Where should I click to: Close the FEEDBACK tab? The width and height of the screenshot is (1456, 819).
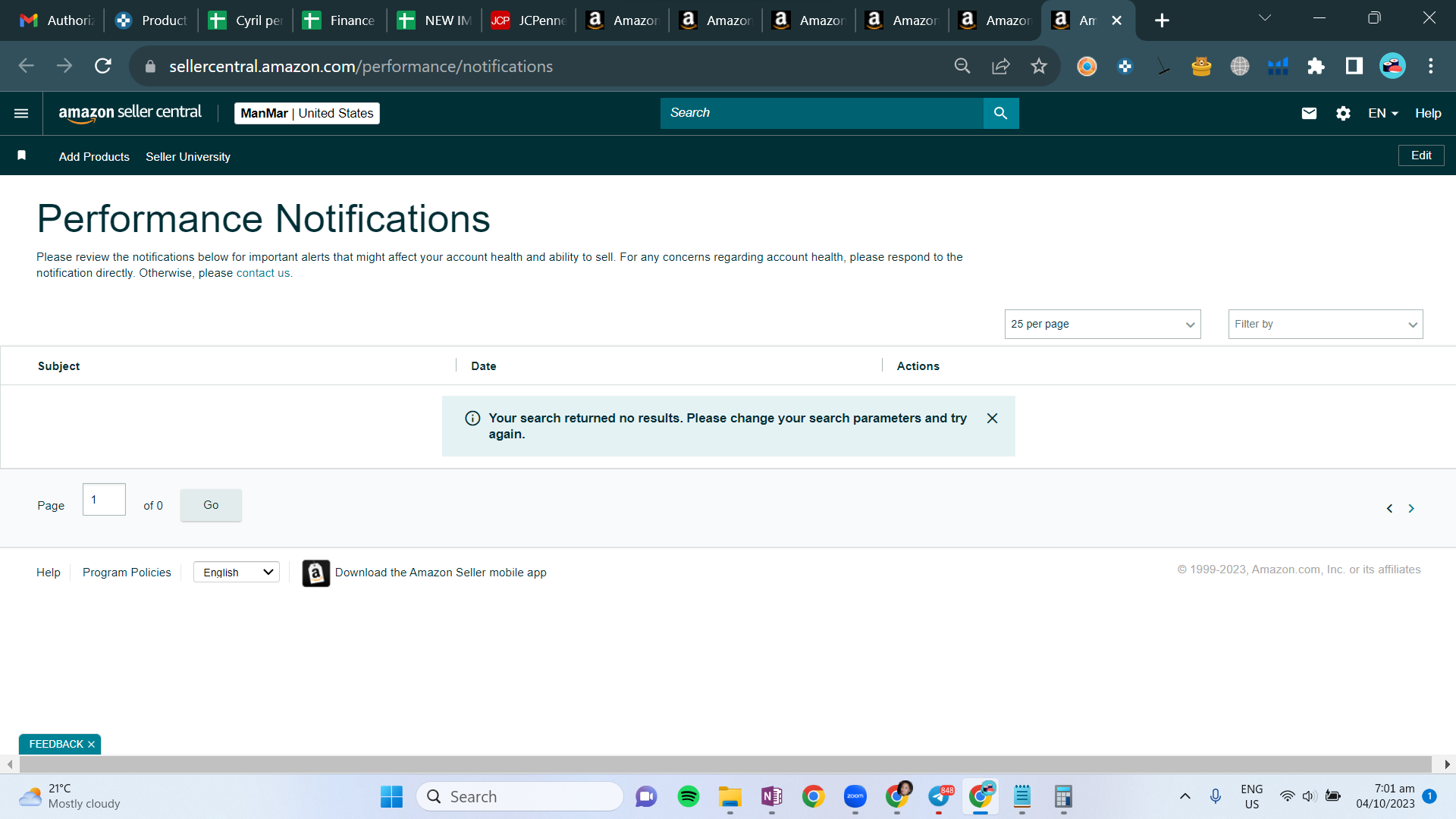[x=91, y=745]
